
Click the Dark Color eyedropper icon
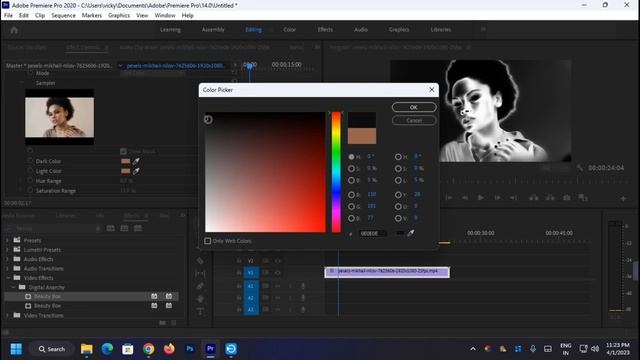(136, 161)
